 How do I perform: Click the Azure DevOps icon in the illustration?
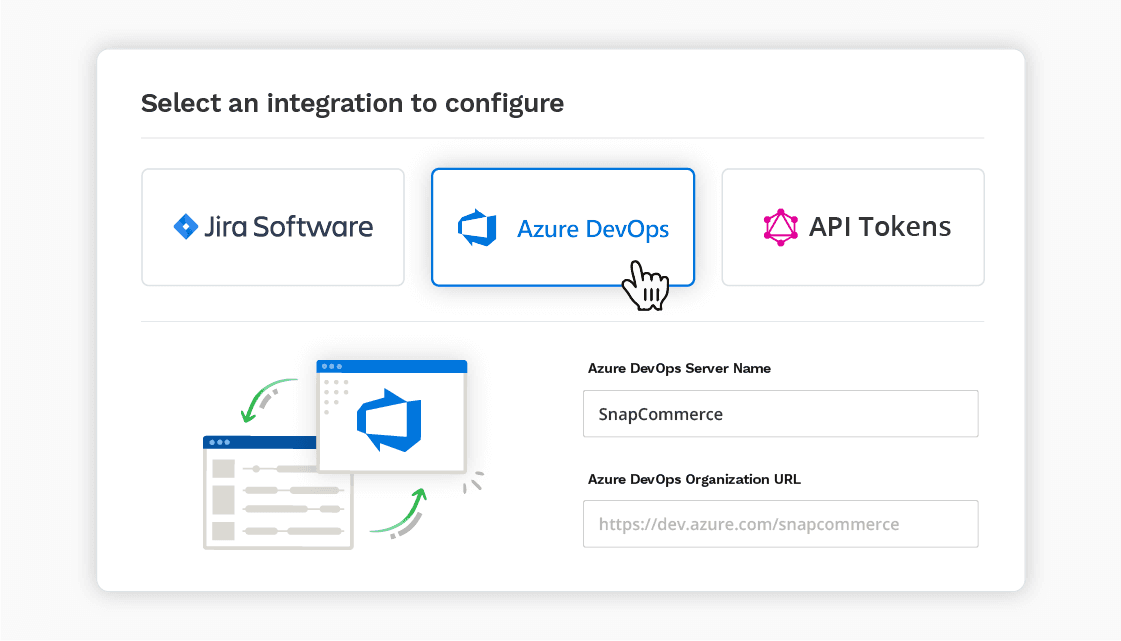[x=391, y=418]
